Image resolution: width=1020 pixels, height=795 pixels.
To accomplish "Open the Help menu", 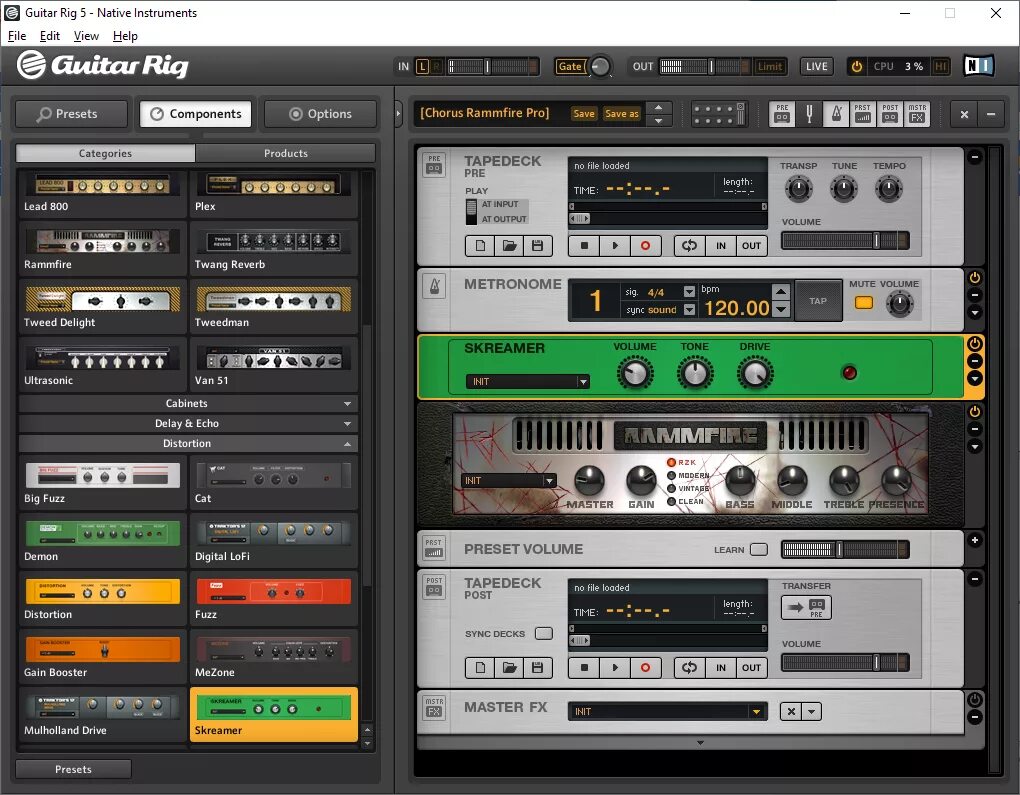I will click(x=125, y=36).
